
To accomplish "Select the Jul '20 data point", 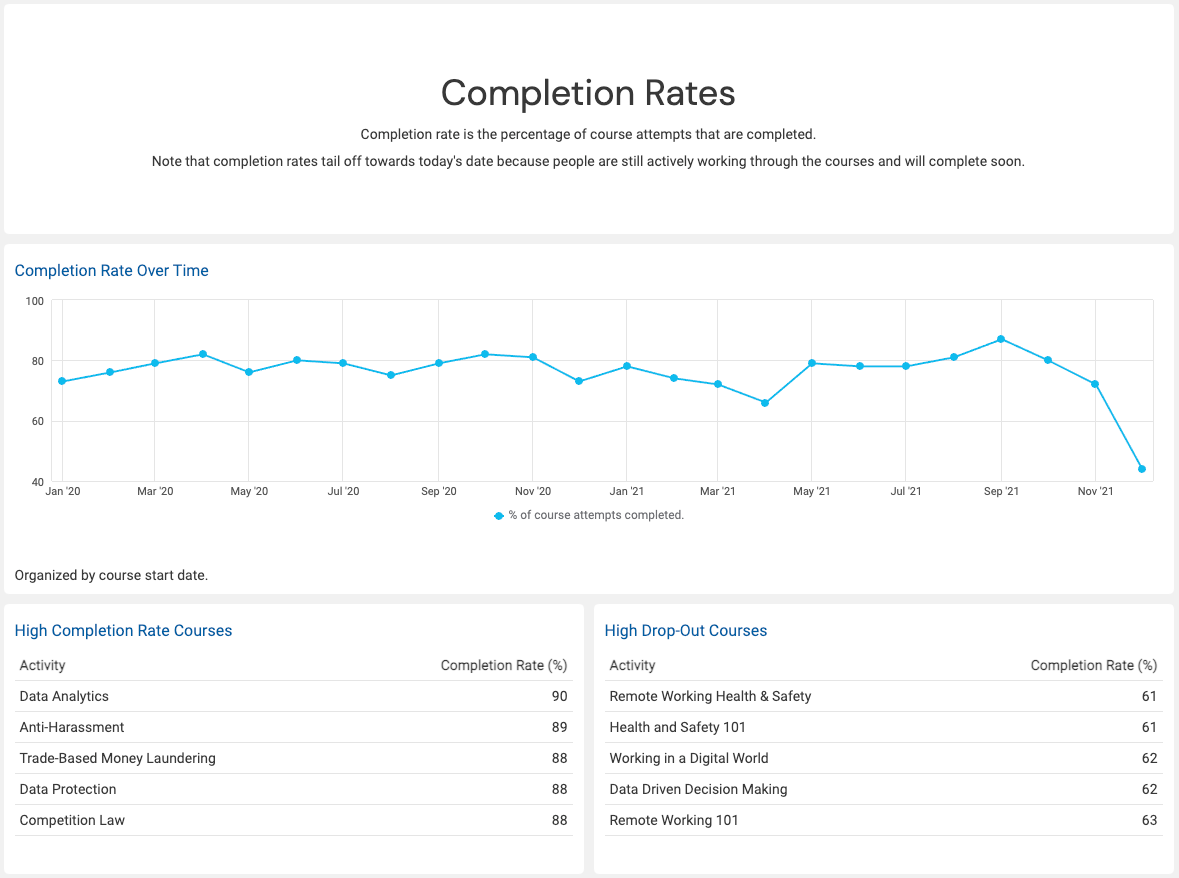I will (343, 363).
